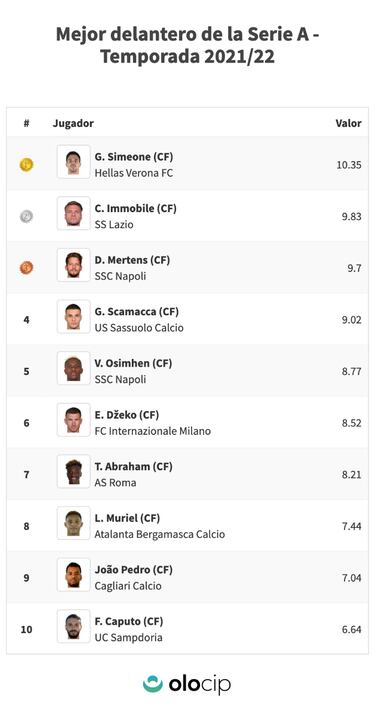The height and width of the screenshot is (709, 375).
Task: Click F. Caputo's portrait thumbnail
Action: tap(74, 626)
